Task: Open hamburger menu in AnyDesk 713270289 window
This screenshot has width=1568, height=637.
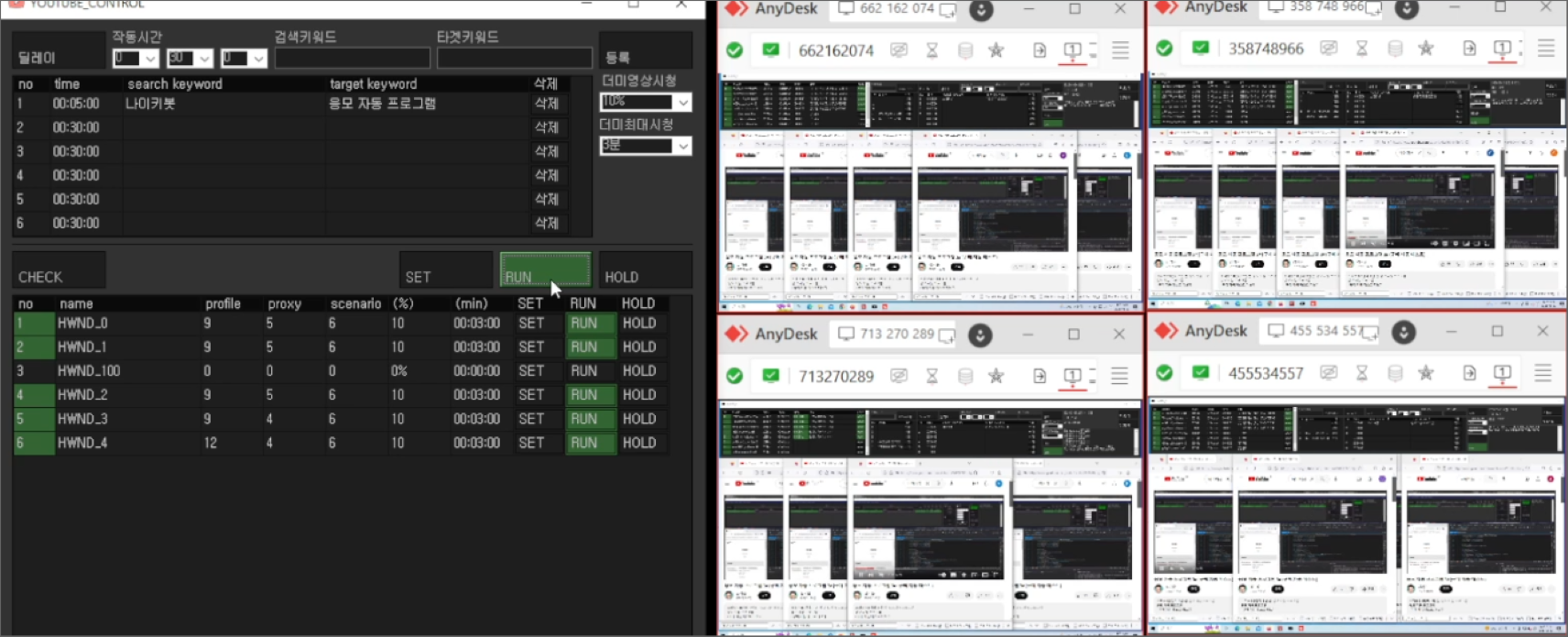Action: (x=1119, y=376)
